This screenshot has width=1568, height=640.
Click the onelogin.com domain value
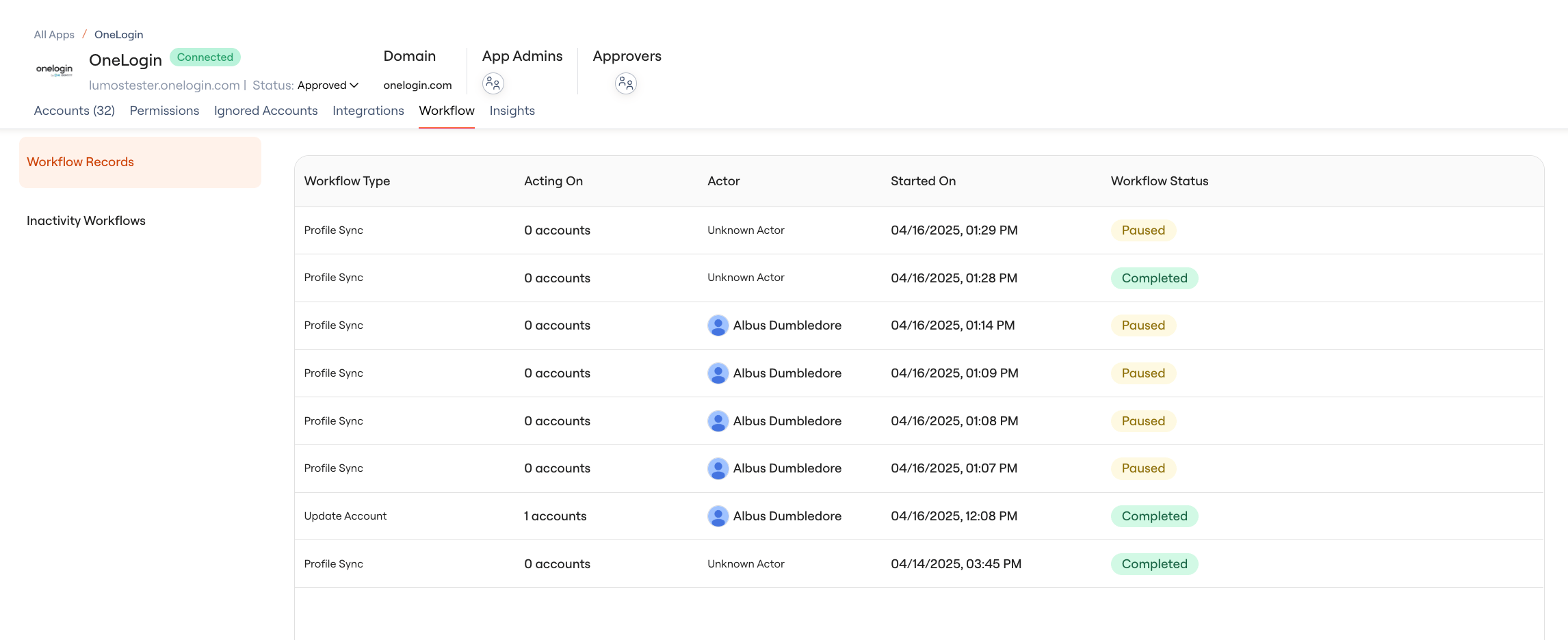[x=417, y=85]
